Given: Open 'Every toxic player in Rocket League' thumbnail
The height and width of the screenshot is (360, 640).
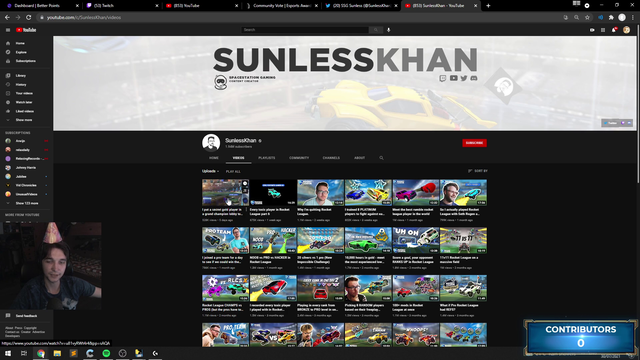Looking at the screenshot, I should point(273,192).
